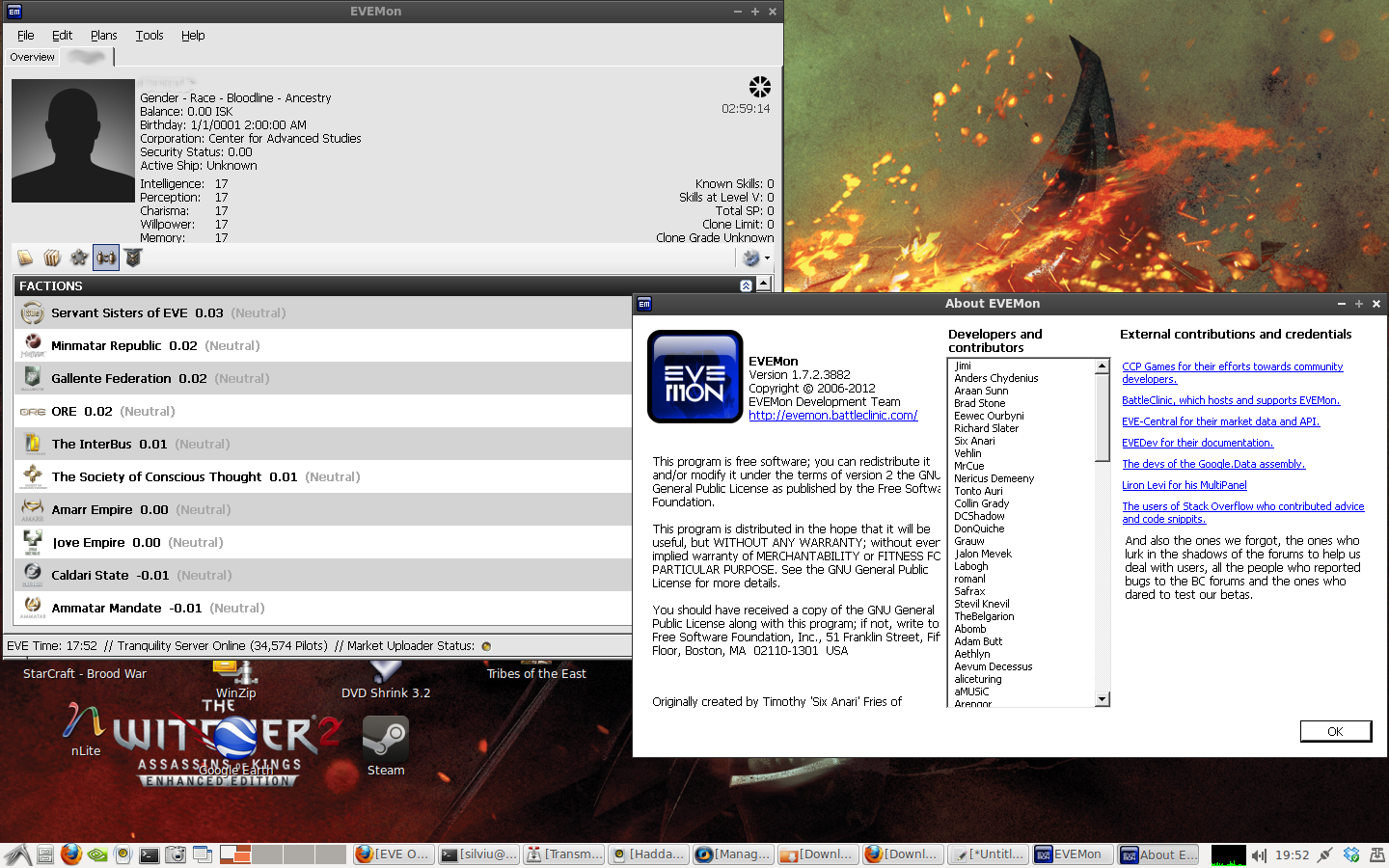Click the character portrait placeholder

click(73, 141)
